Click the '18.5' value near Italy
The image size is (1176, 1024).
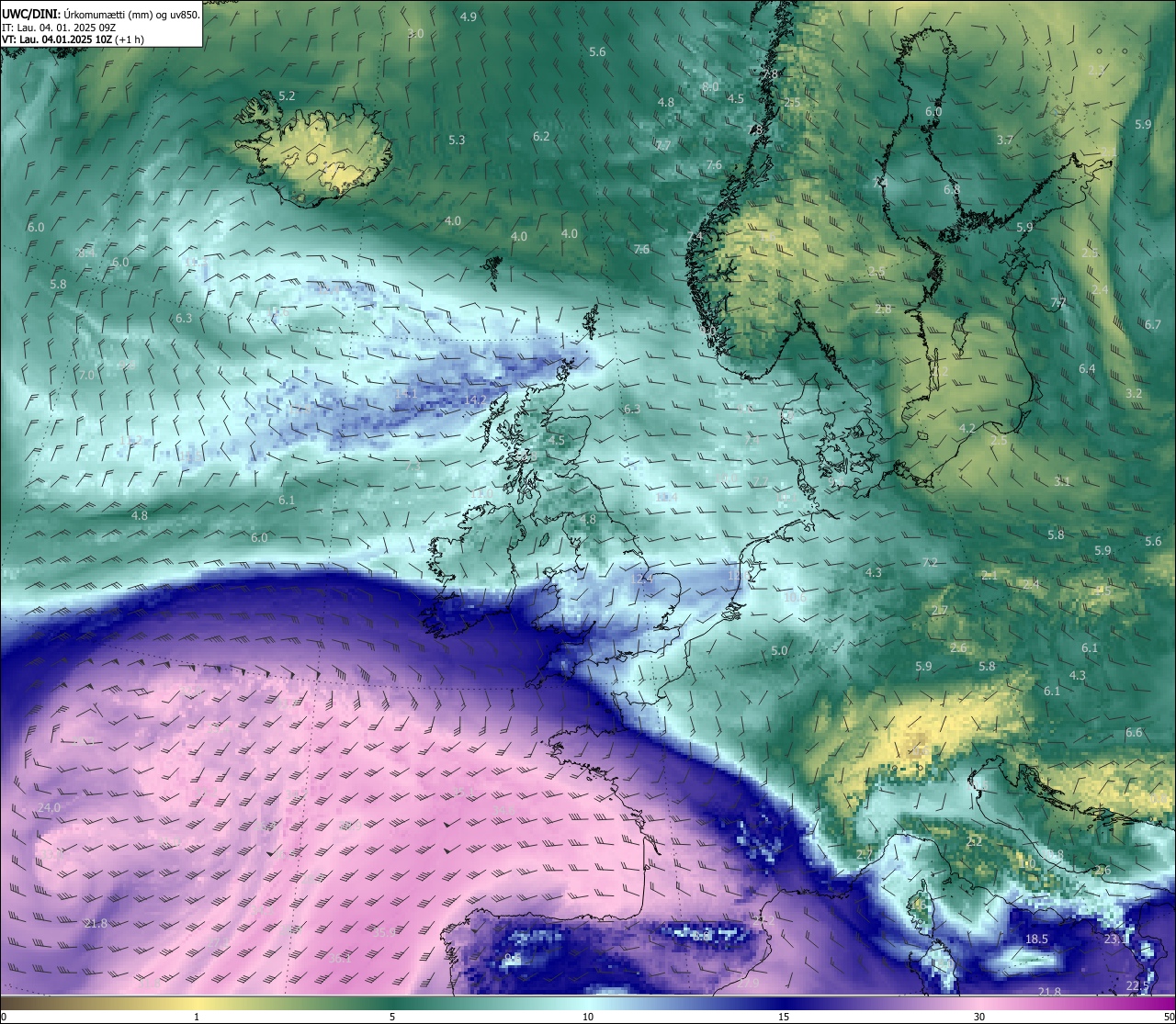(1036, 939)
